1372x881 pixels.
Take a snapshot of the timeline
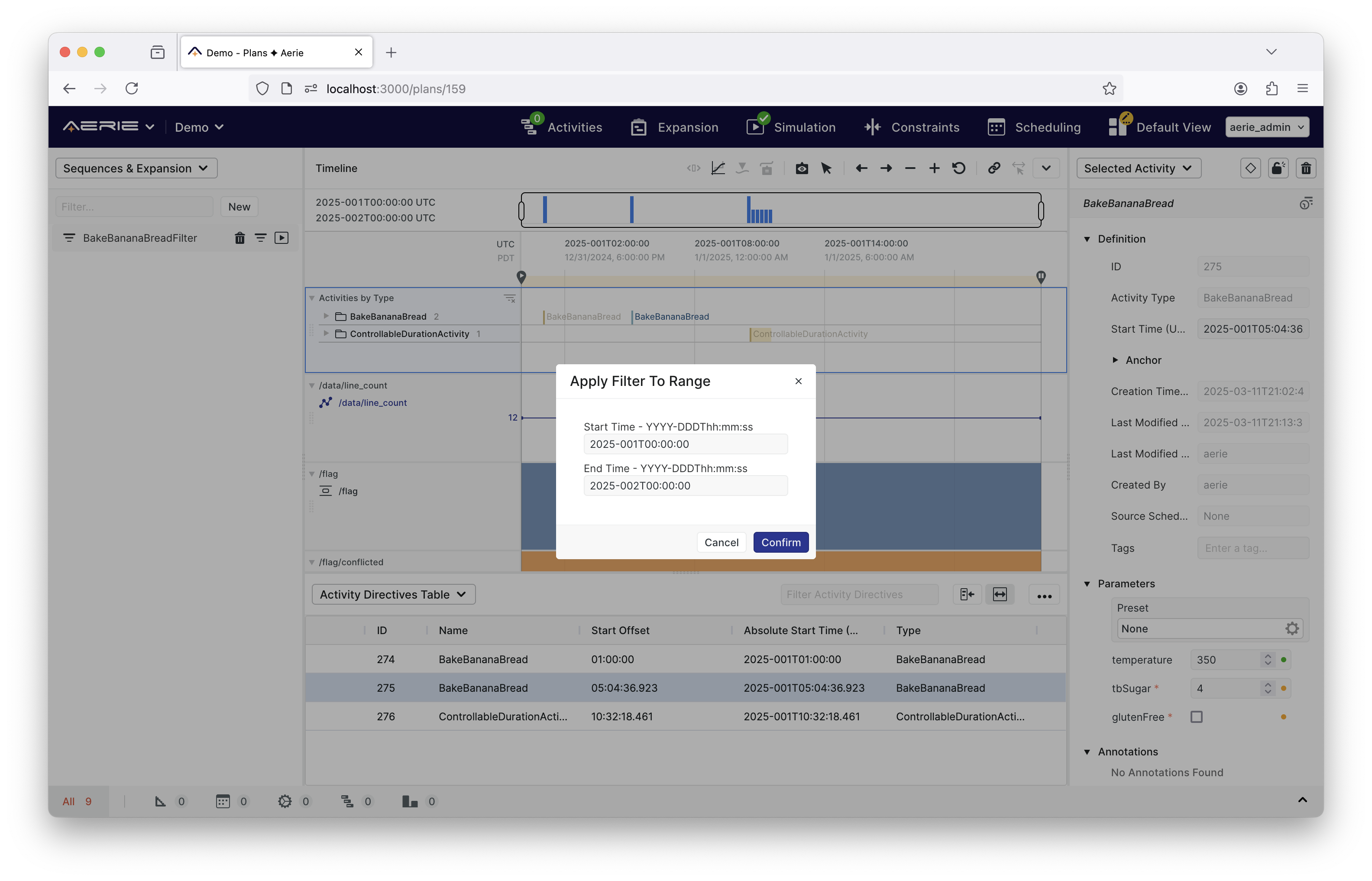coord(801,168)
